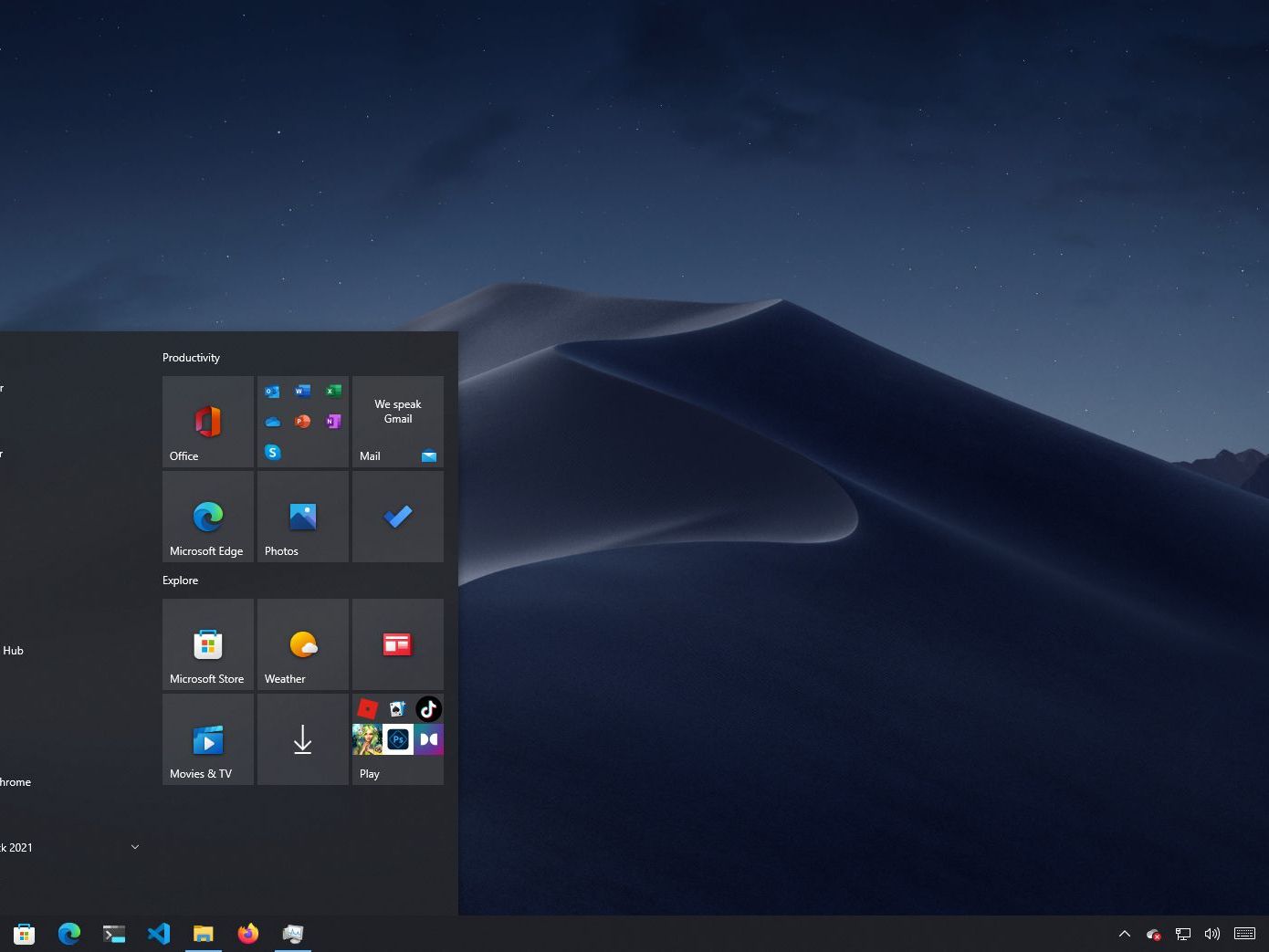The image size is (1269, 952).
Task: Expand the 2021 group chevron in the sidebar
Action: 134,847
